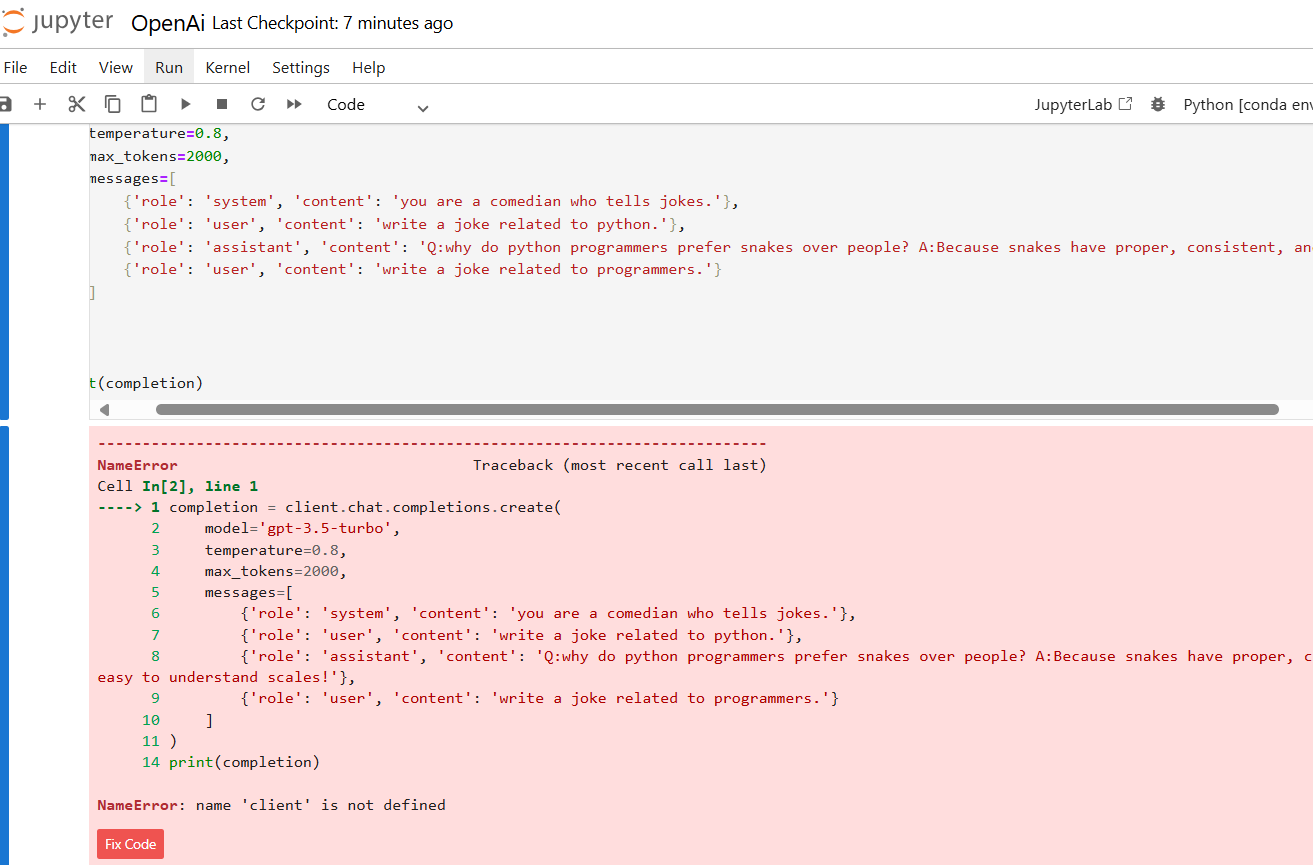Open the Help menu
Screen dimensions: 1313x865
click(x=368, y=67)
